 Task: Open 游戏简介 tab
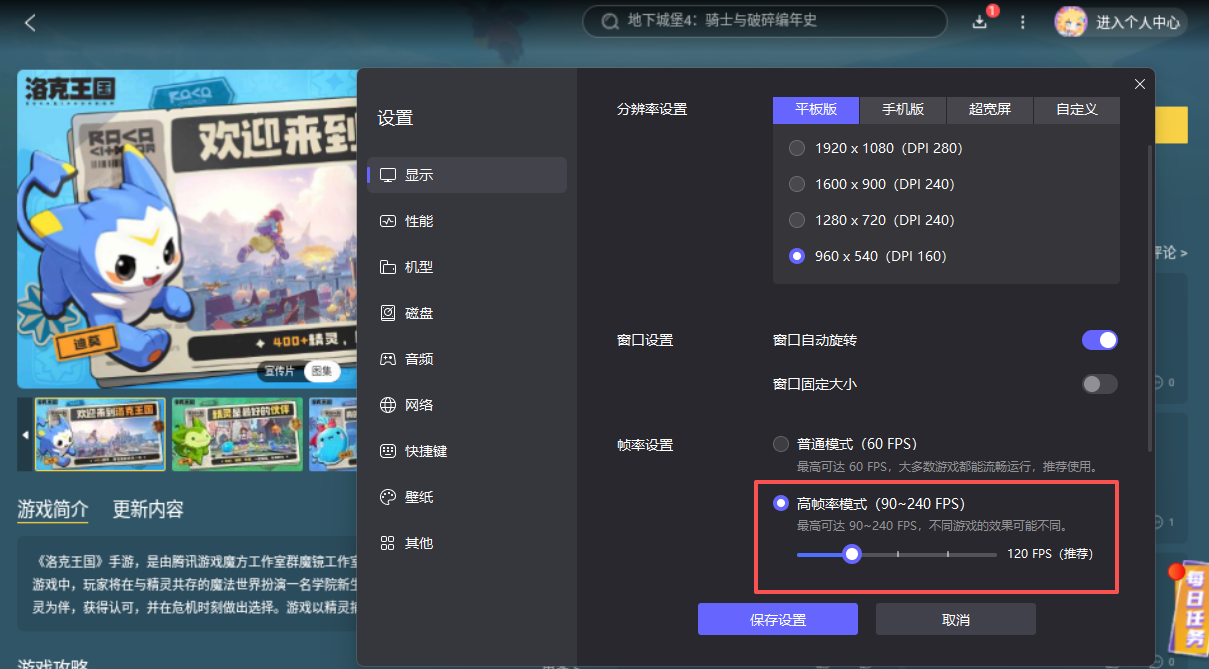tap(53, 509)
